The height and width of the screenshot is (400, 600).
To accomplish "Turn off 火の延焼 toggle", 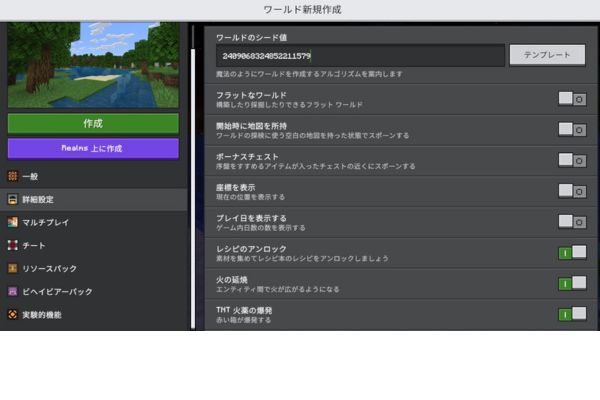I will pyautogui.click(x=572, y=283).
